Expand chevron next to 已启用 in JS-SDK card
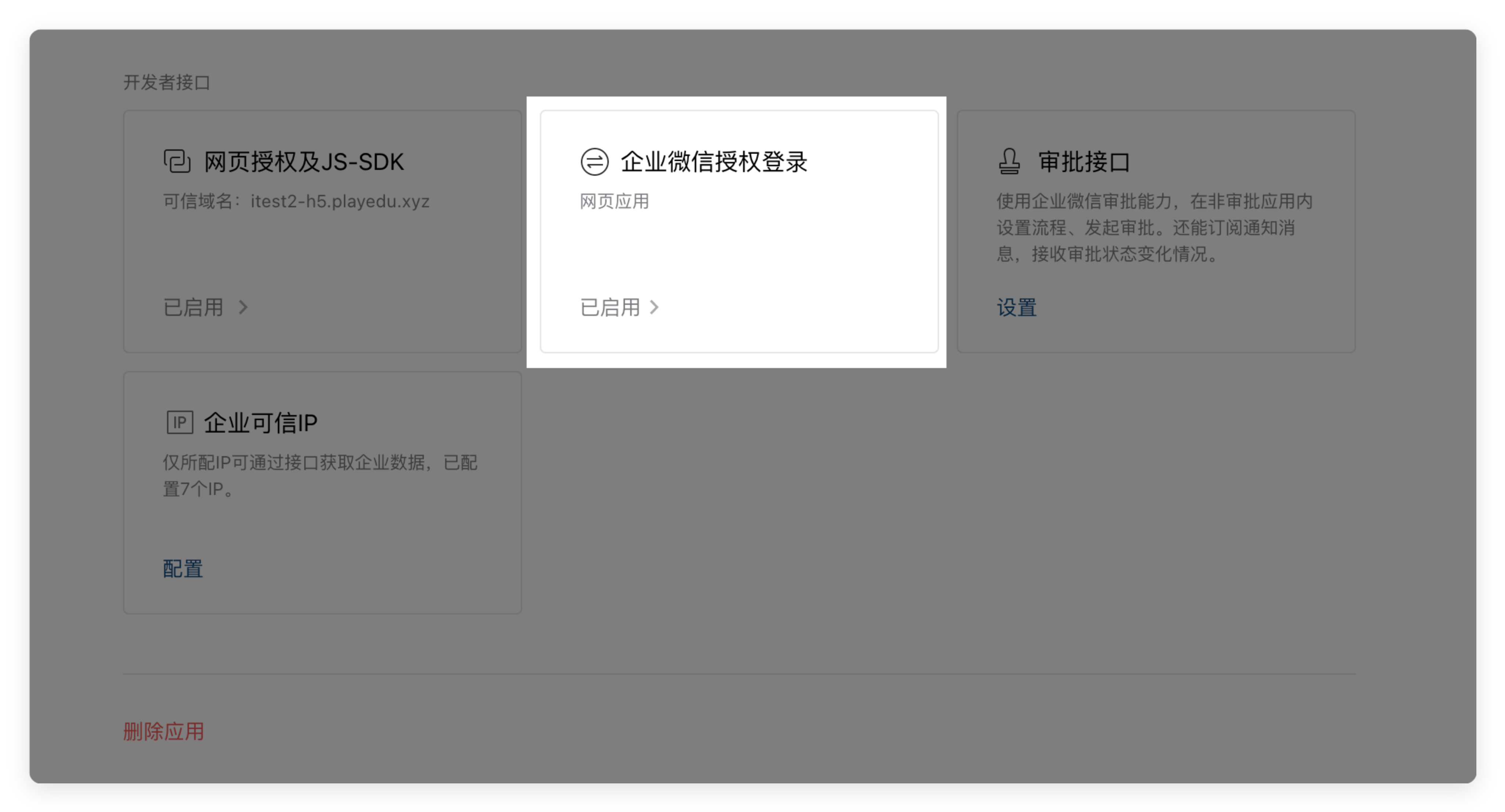Screen dimensions: 1505x812 tap(244, 307)
